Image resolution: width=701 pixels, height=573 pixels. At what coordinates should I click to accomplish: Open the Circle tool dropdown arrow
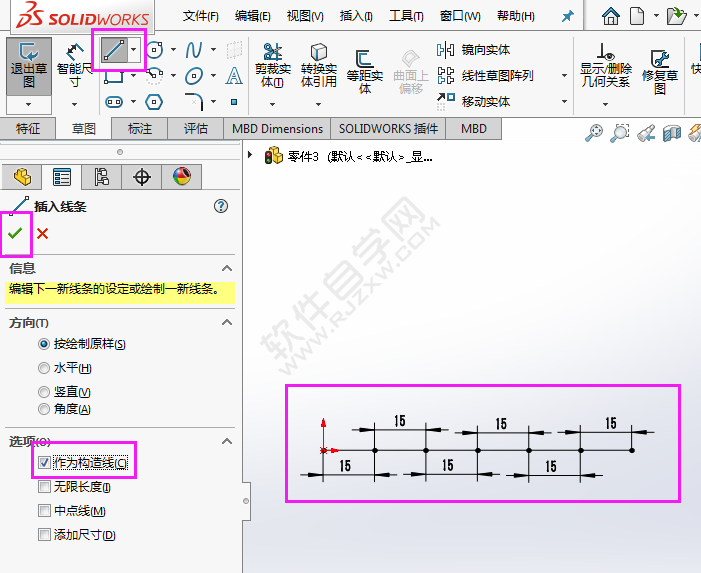tap(173, 50)
